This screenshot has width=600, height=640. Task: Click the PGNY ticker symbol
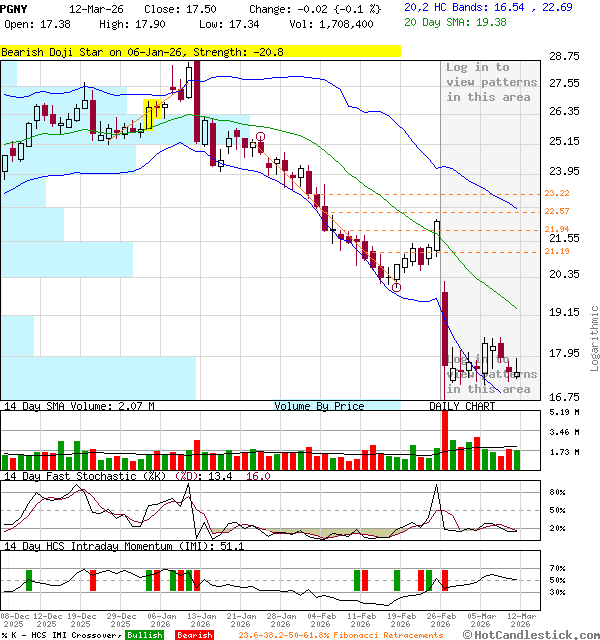click(x=15, y=8)
